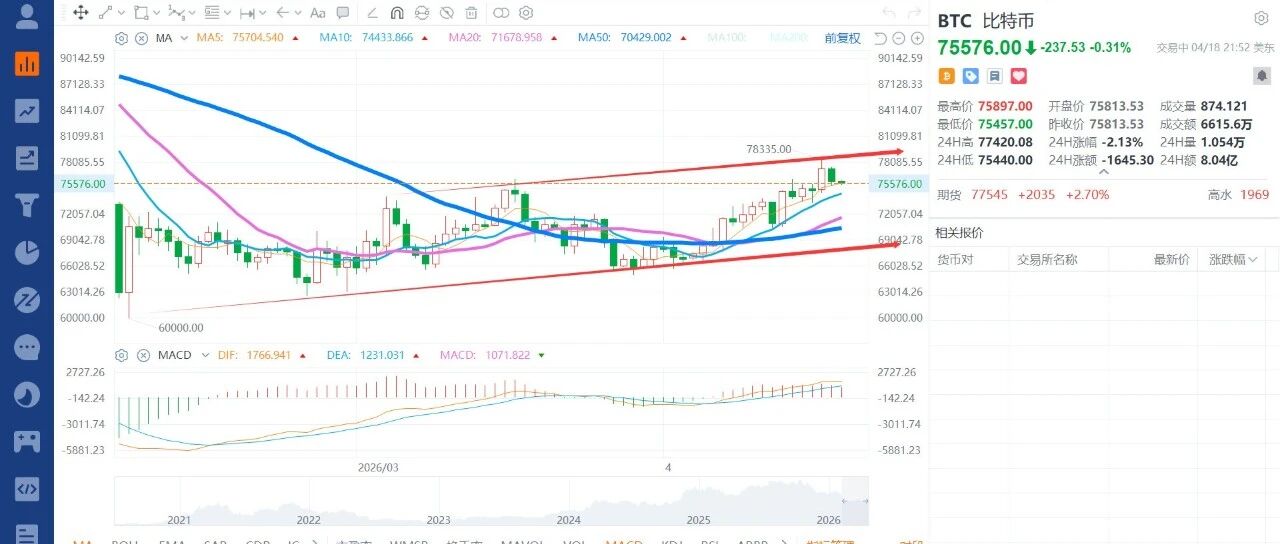The height and width of the screenshot is (544, 1280).
Task: Open the MA indicator type dropdown
Action: click(x=184, y=38)
